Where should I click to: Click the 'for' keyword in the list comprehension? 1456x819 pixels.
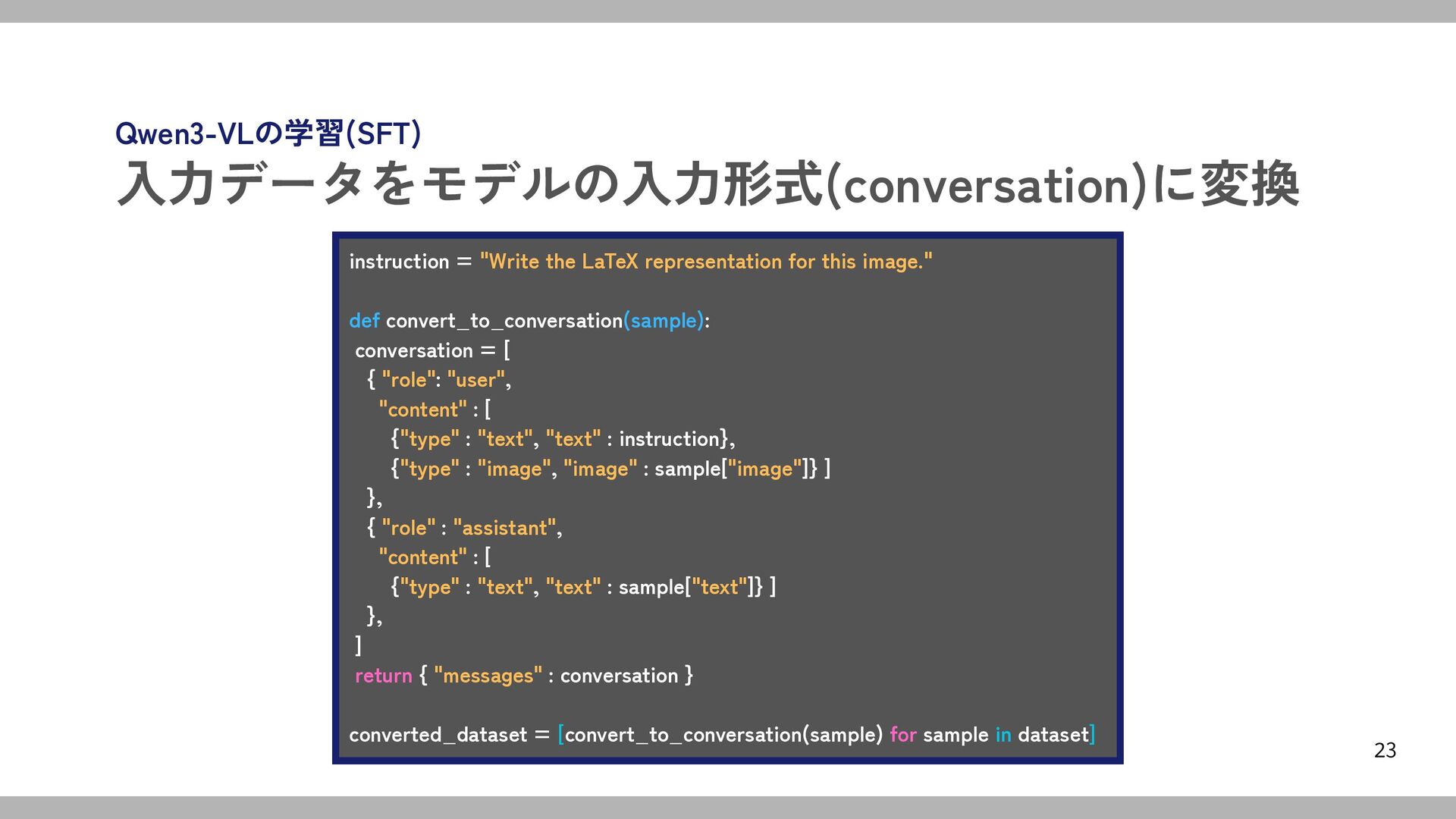click(902, 735)
